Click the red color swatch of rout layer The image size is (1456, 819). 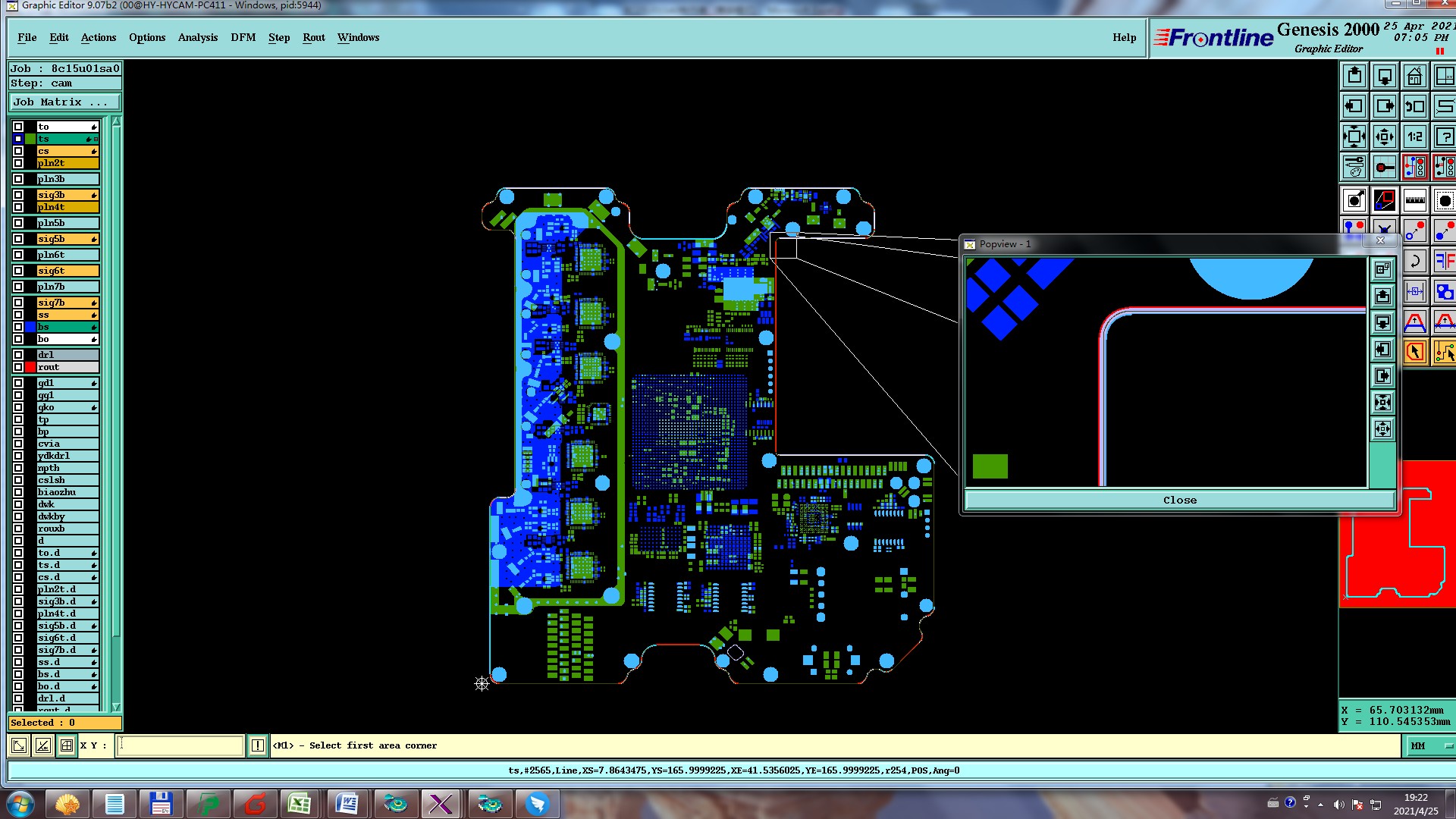pyautogui.click(x=30, y=367)
